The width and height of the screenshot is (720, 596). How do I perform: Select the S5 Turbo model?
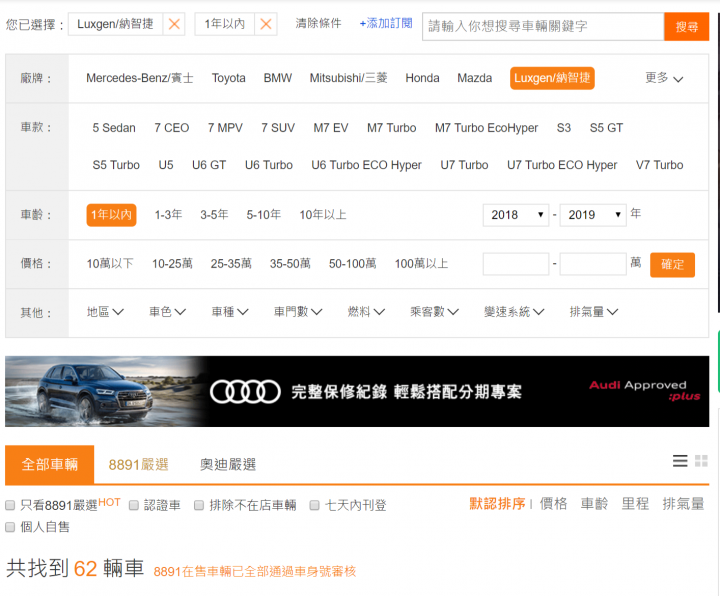pos(116,165)
